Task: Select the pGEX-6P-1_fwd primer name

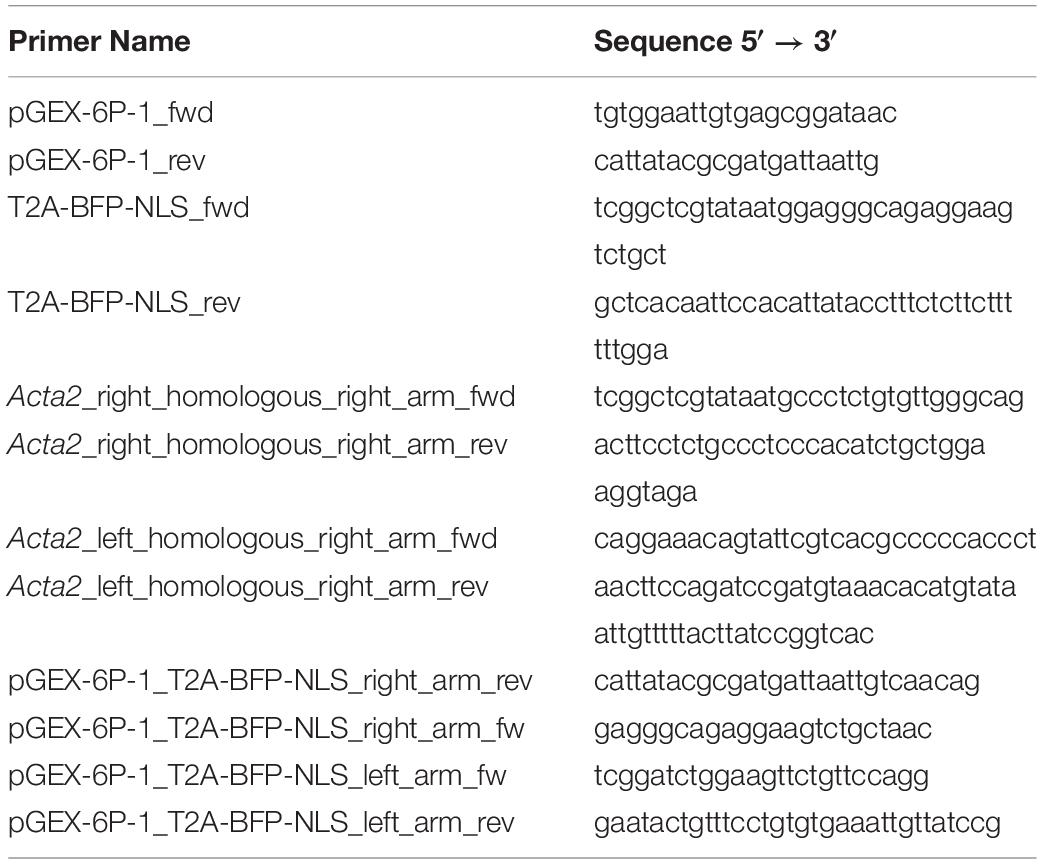Action: (110, 112)
